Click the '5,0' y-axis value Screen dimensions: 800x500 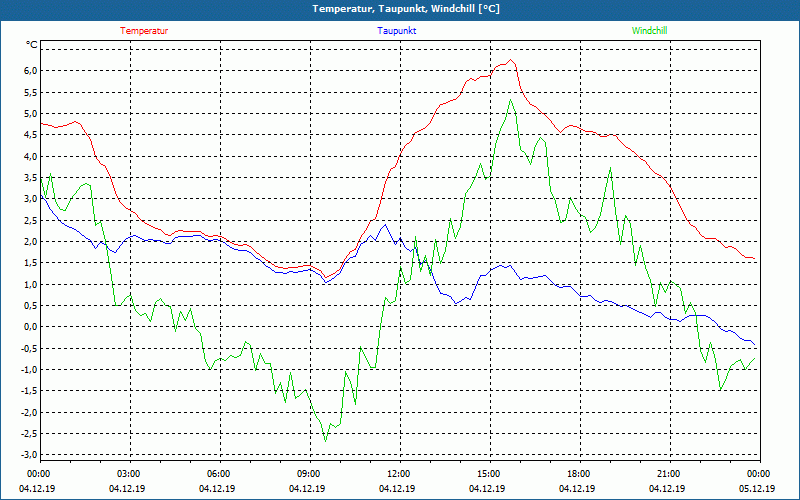31,114
